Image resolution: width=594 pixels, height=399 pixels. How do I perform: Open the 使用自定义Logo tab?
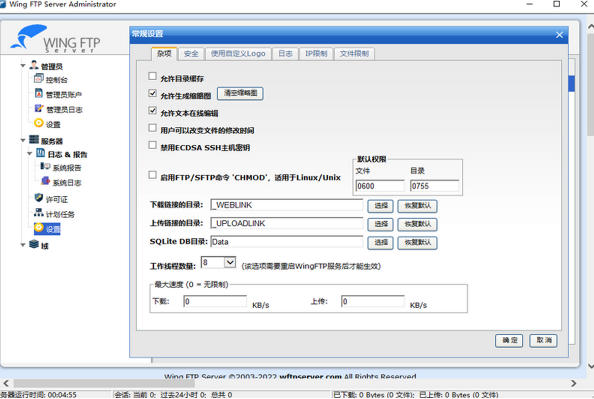(238, 54)
